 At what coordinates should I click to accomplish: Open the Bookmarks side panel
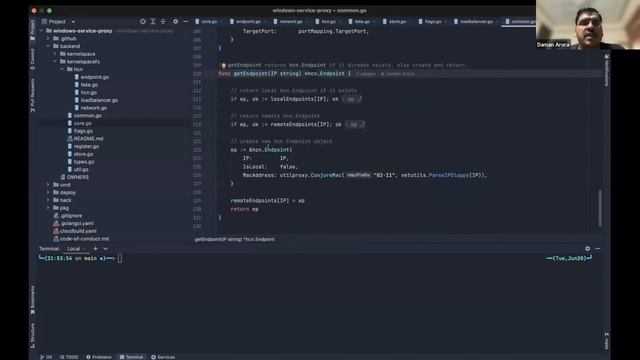click(33, 299)
